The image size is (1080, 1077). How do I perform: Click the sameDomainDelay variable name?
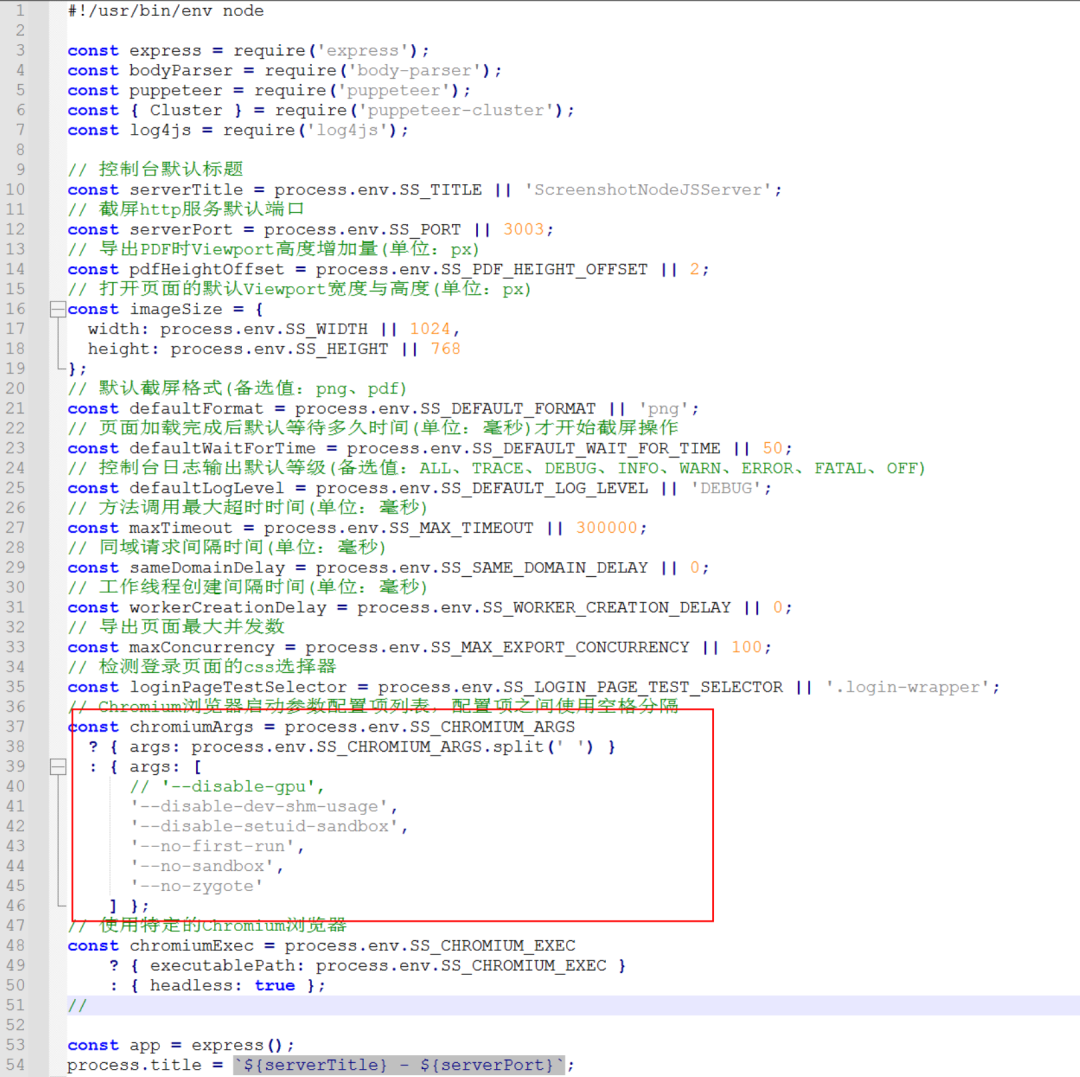click(x=207, y=568)
